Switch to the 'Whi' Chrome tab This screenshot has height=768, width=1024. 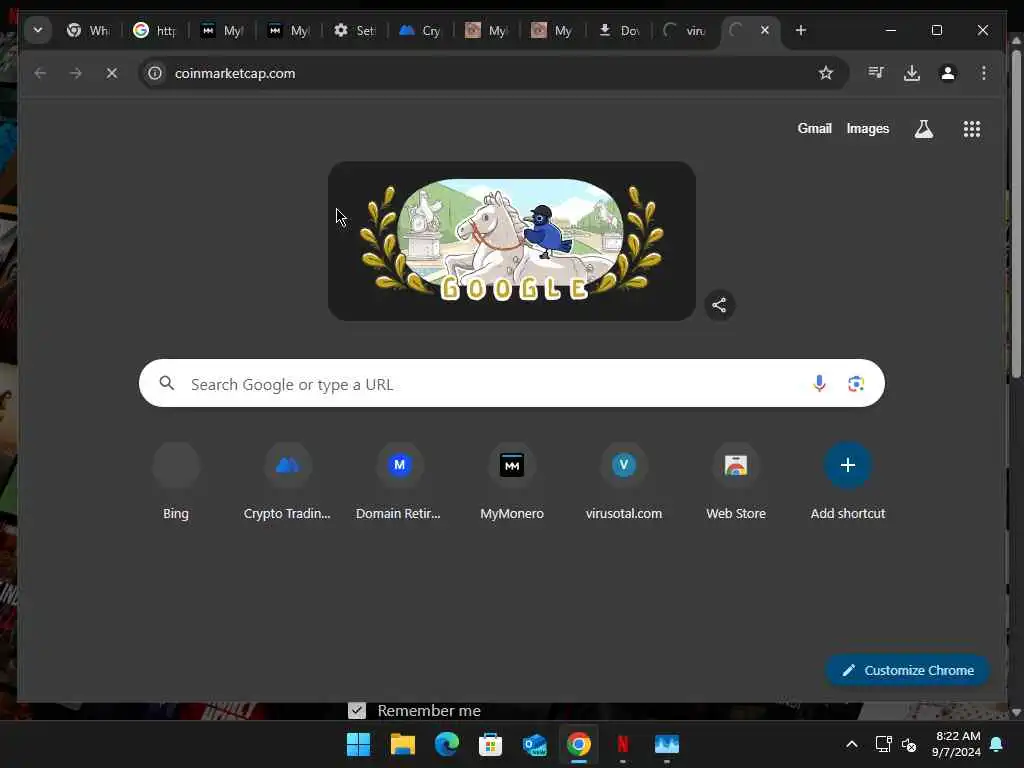click(x=89, y=30)
